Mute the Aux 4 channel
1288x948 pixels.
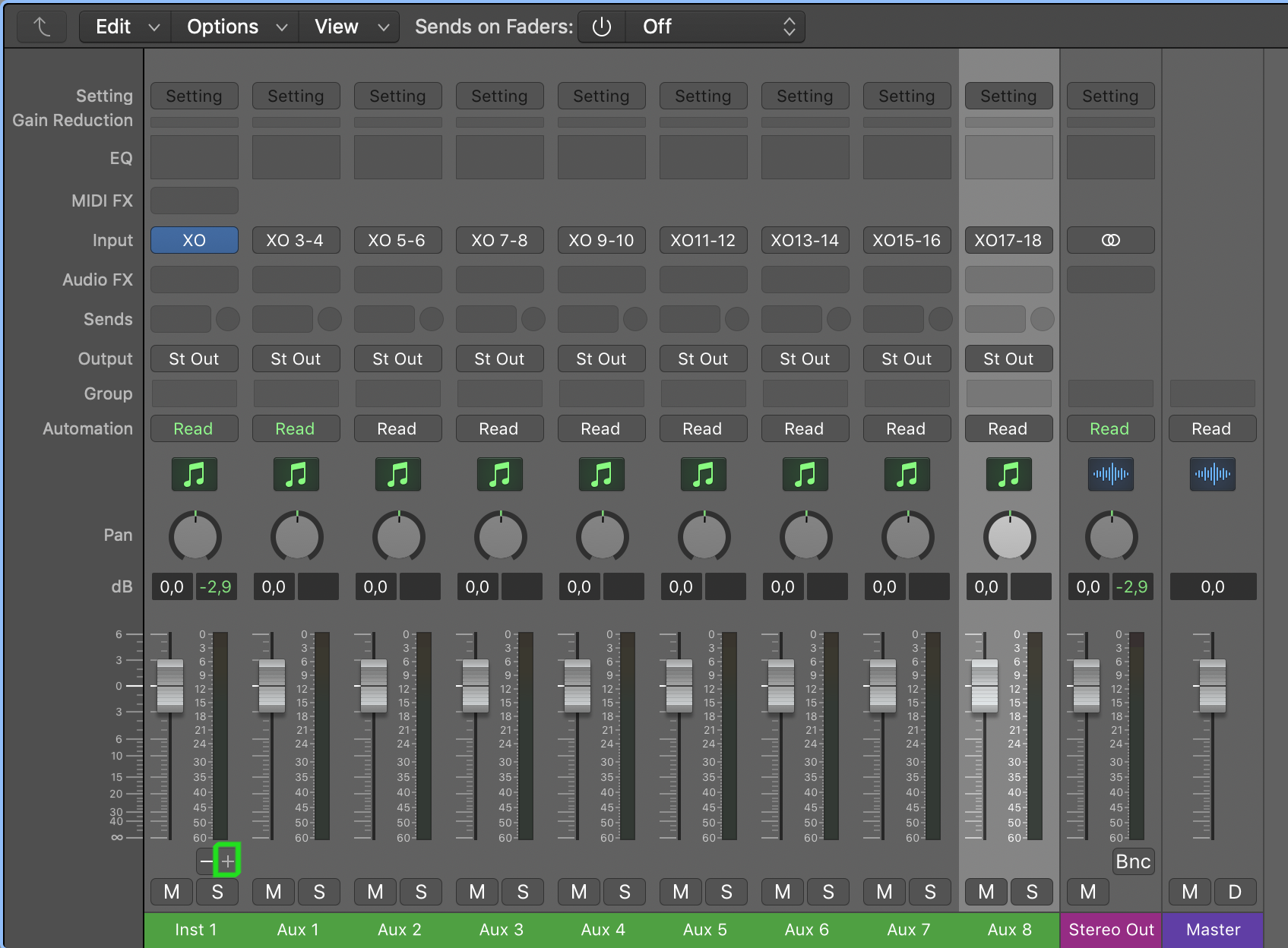point(579,892)
